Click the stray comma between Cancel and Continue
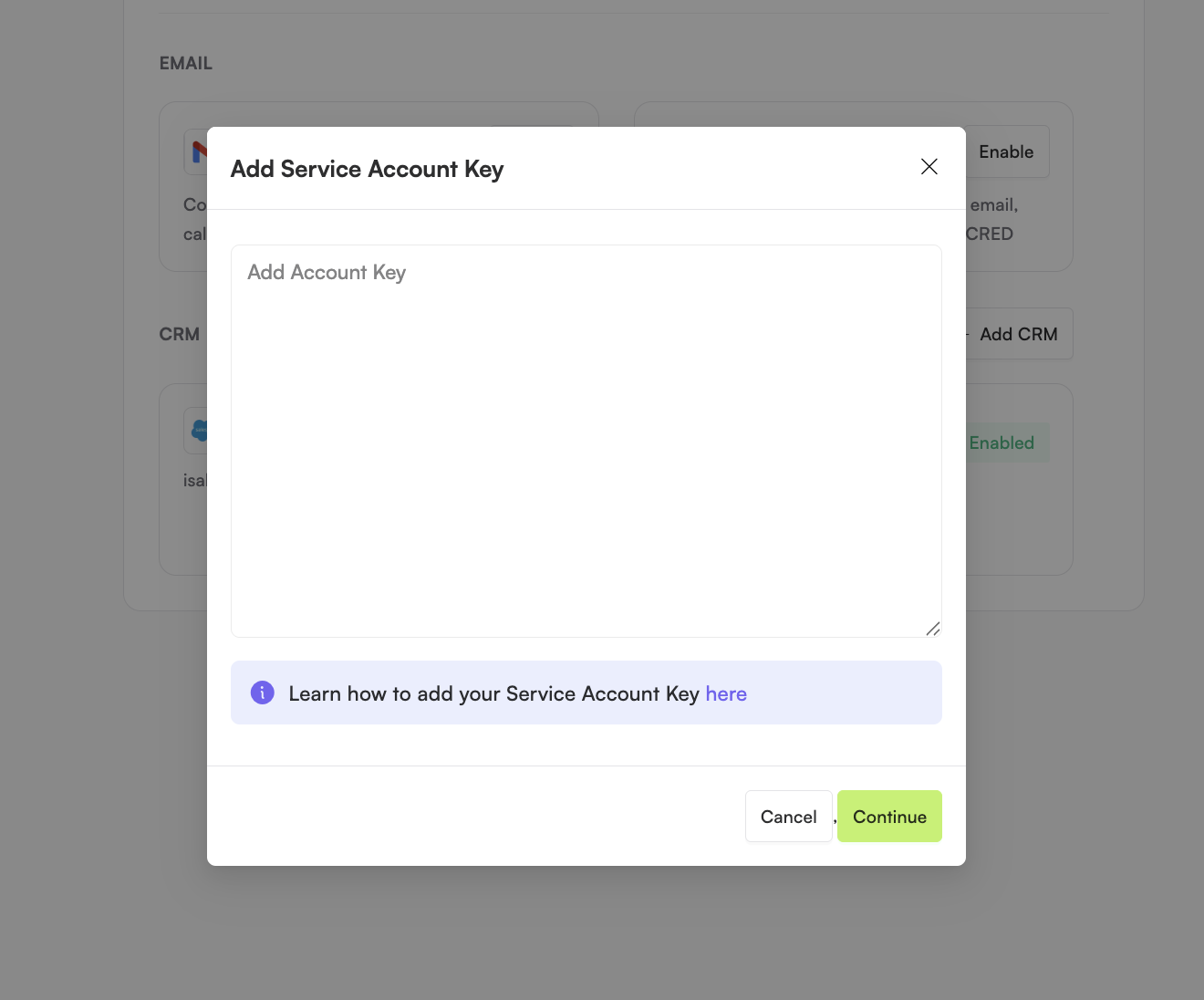 (x=835, y=820)
